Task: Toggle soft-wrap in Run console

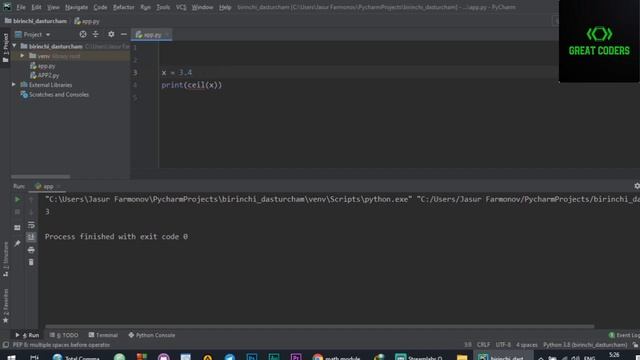Action: point(31,225)
